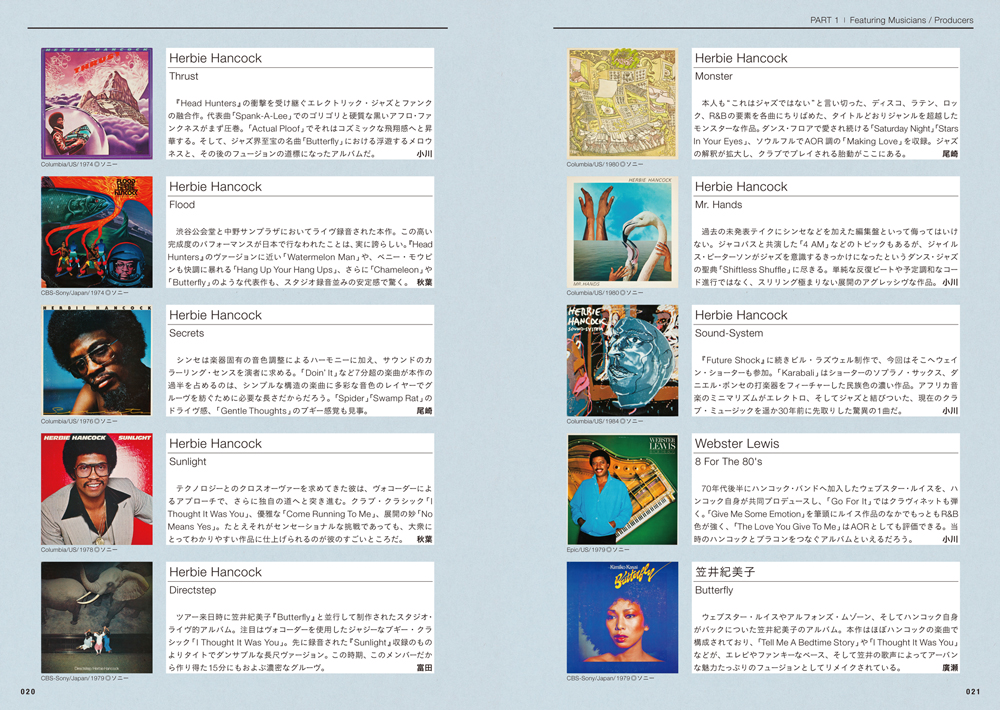
Task: Click caption 'Epic/US/1979' under Webster Lewis cover
Action: [x=598, y=549]
